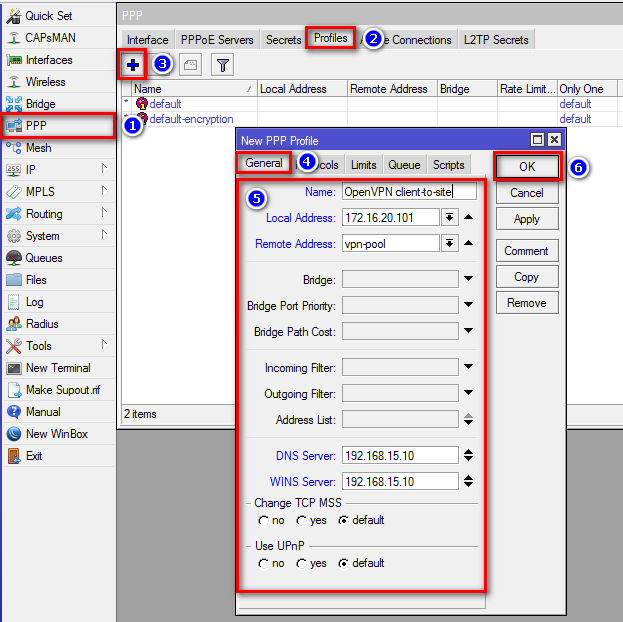Click the Cancel button
623x622 pixels.
point(527,193)
